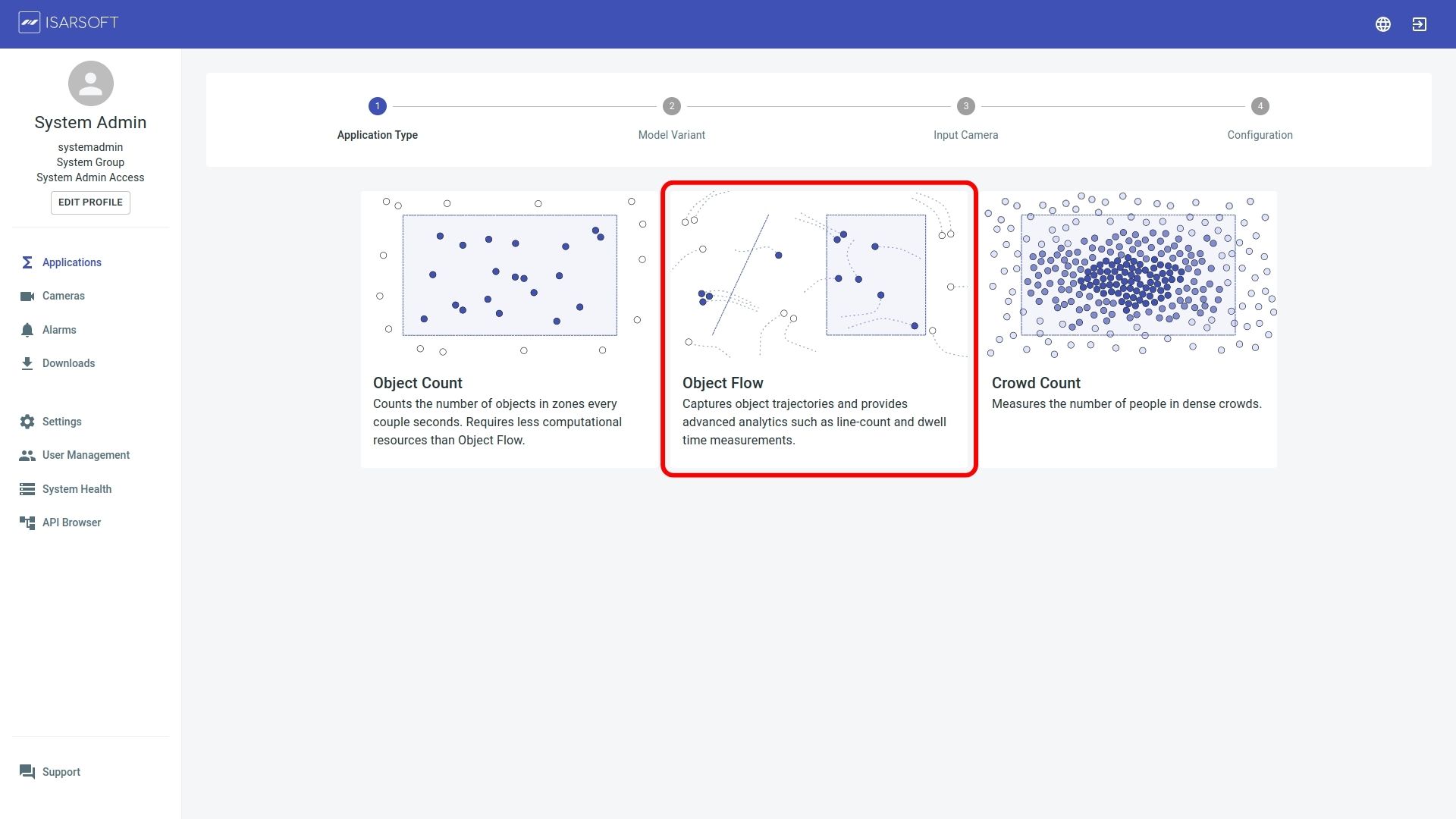This screenshot has width=1456, height=819.
Task: Select the Object Count application card
Action: (x=510, y=329)
